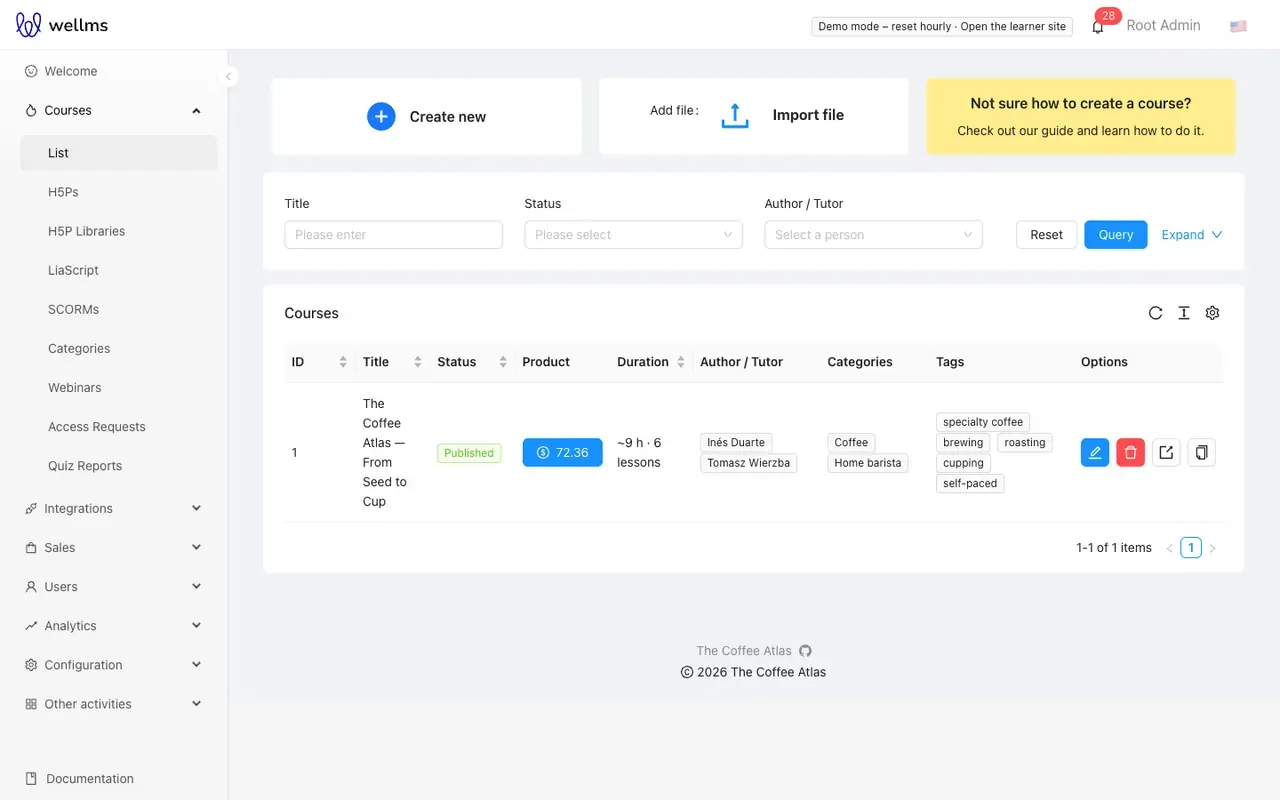Click the blue plus Create new icon

(x=381, y=117)
